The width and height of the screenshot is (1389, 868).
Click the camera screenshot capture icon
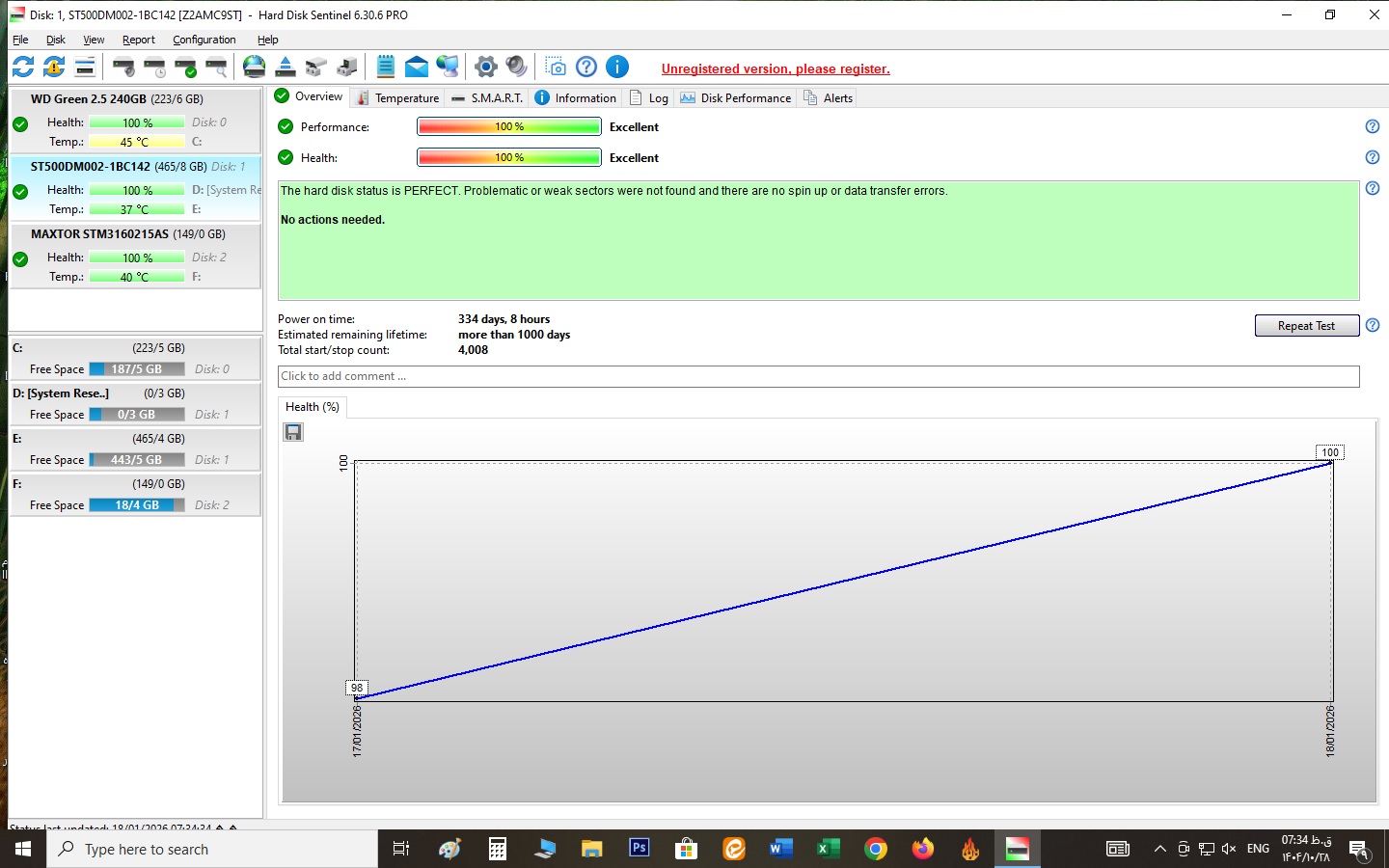coord(556,67)
